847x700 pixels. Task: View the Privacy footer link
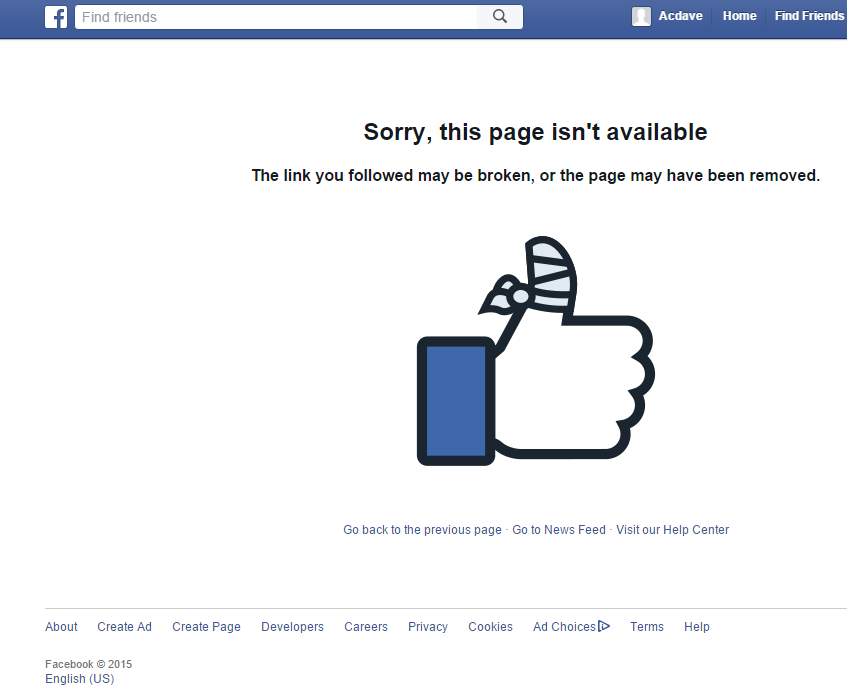428,627
